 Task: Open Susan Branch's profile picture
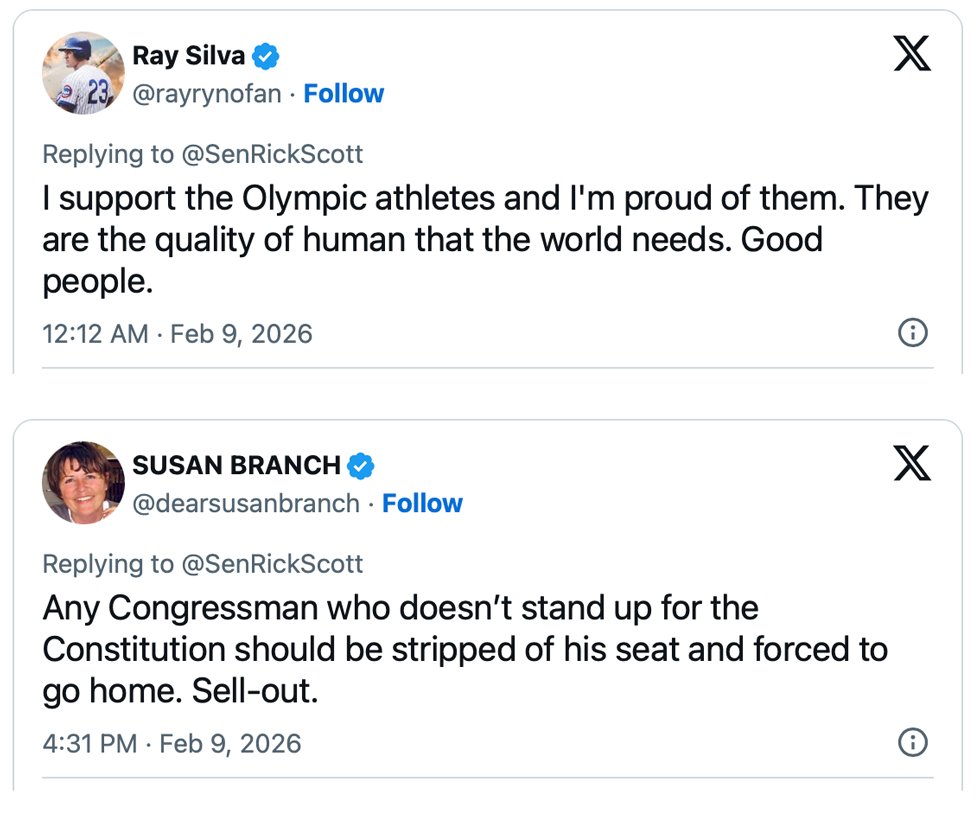coord(83,482)
